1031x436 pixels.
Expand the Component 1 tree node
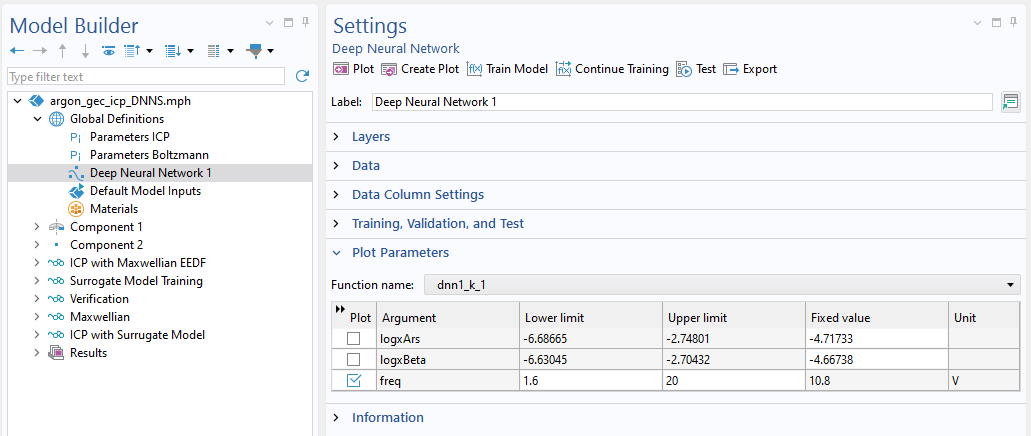click(x=37, y=227)
